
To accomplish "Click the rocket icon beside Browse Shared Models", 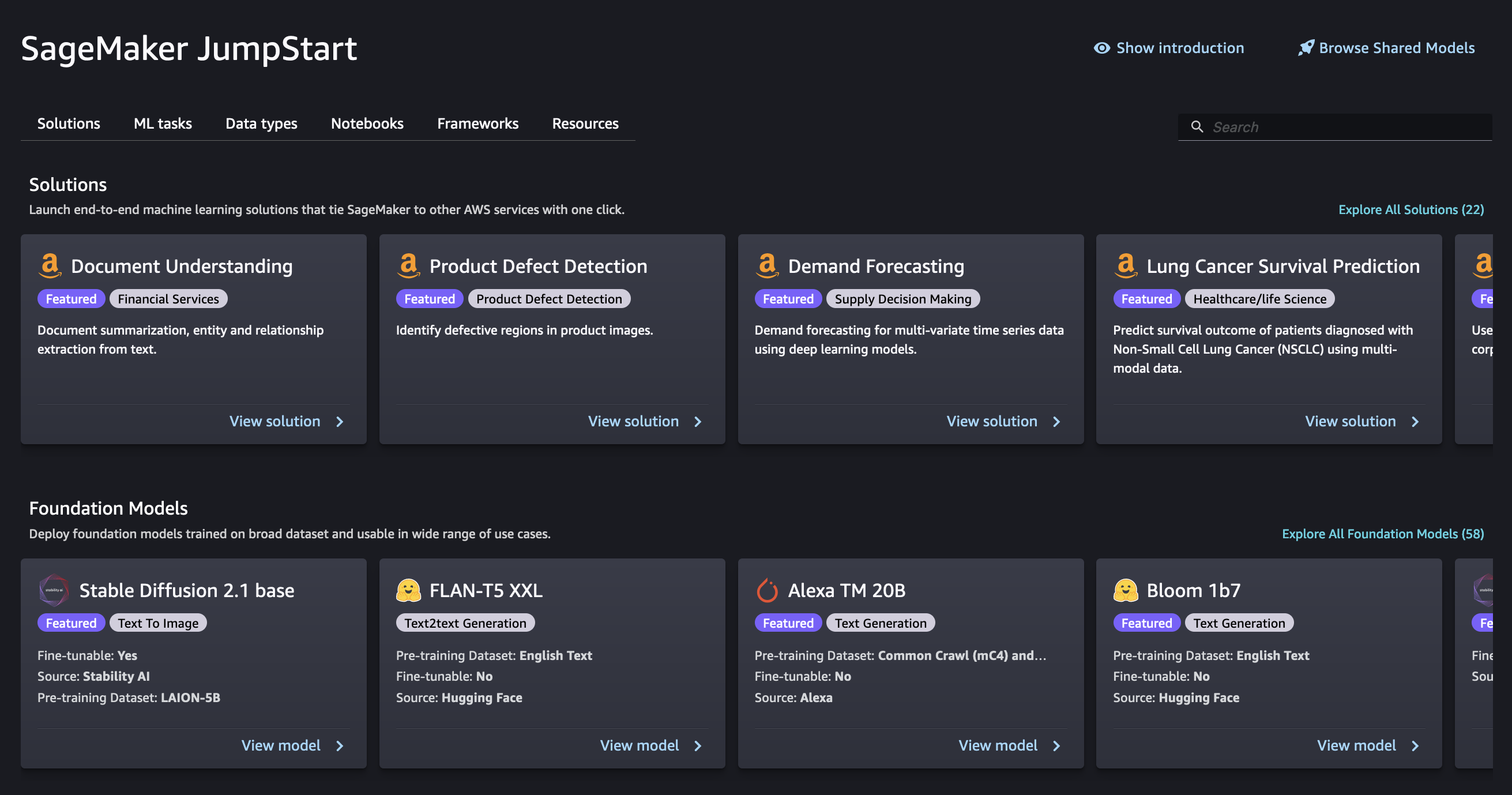I will click(x=1306, y=47).
